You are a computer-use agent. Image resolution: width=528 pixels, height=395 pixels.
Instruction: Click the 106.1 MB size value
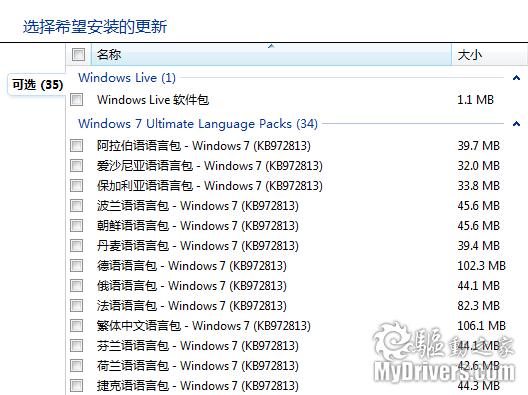pyautogui.click(x=482, y=326)
